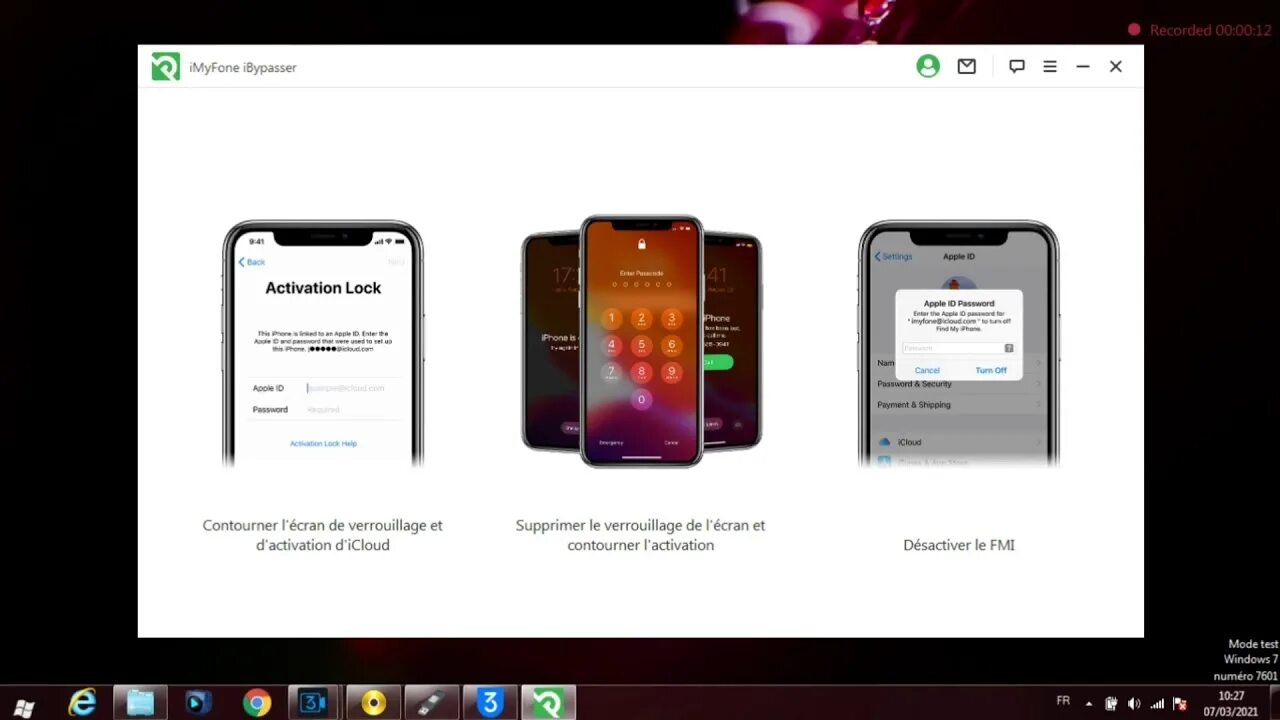Open the power plug battery tray icon
Screen dimensions: 1280x720
click(1112, 703)
